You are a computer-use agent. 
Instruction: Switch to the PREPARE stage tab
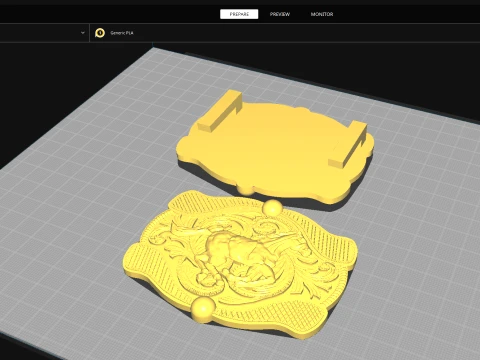239,14
